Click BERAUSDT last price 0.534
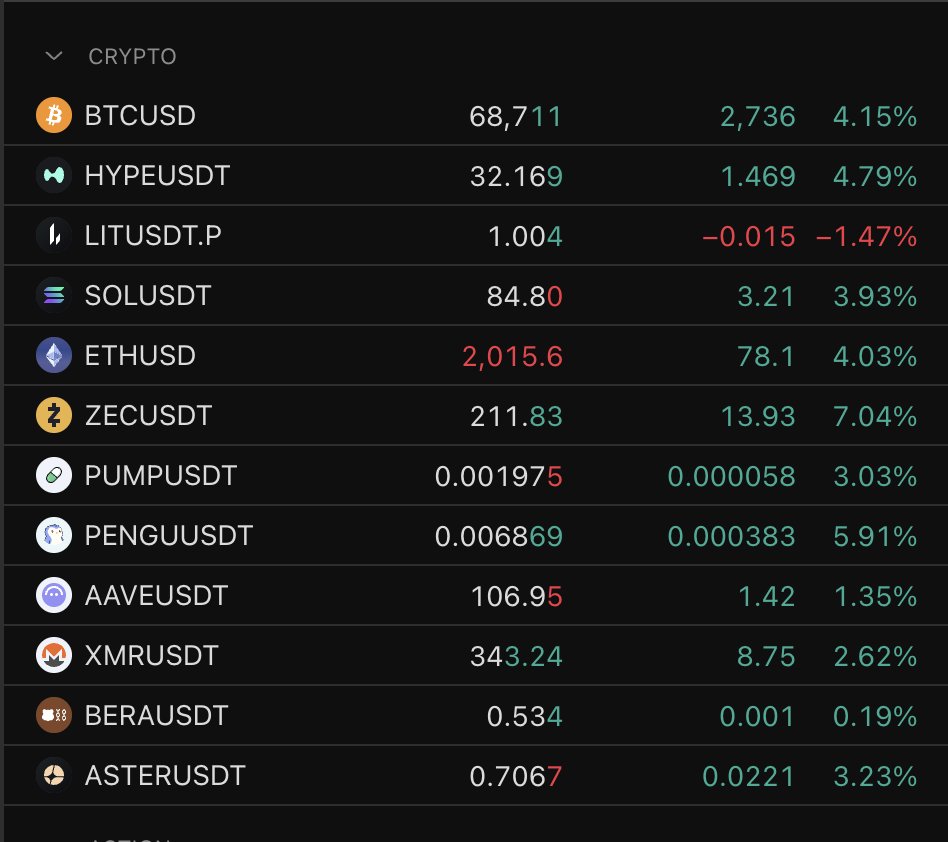Image resolution: width=948 pixels, height=842 pixels. point(525,716)
